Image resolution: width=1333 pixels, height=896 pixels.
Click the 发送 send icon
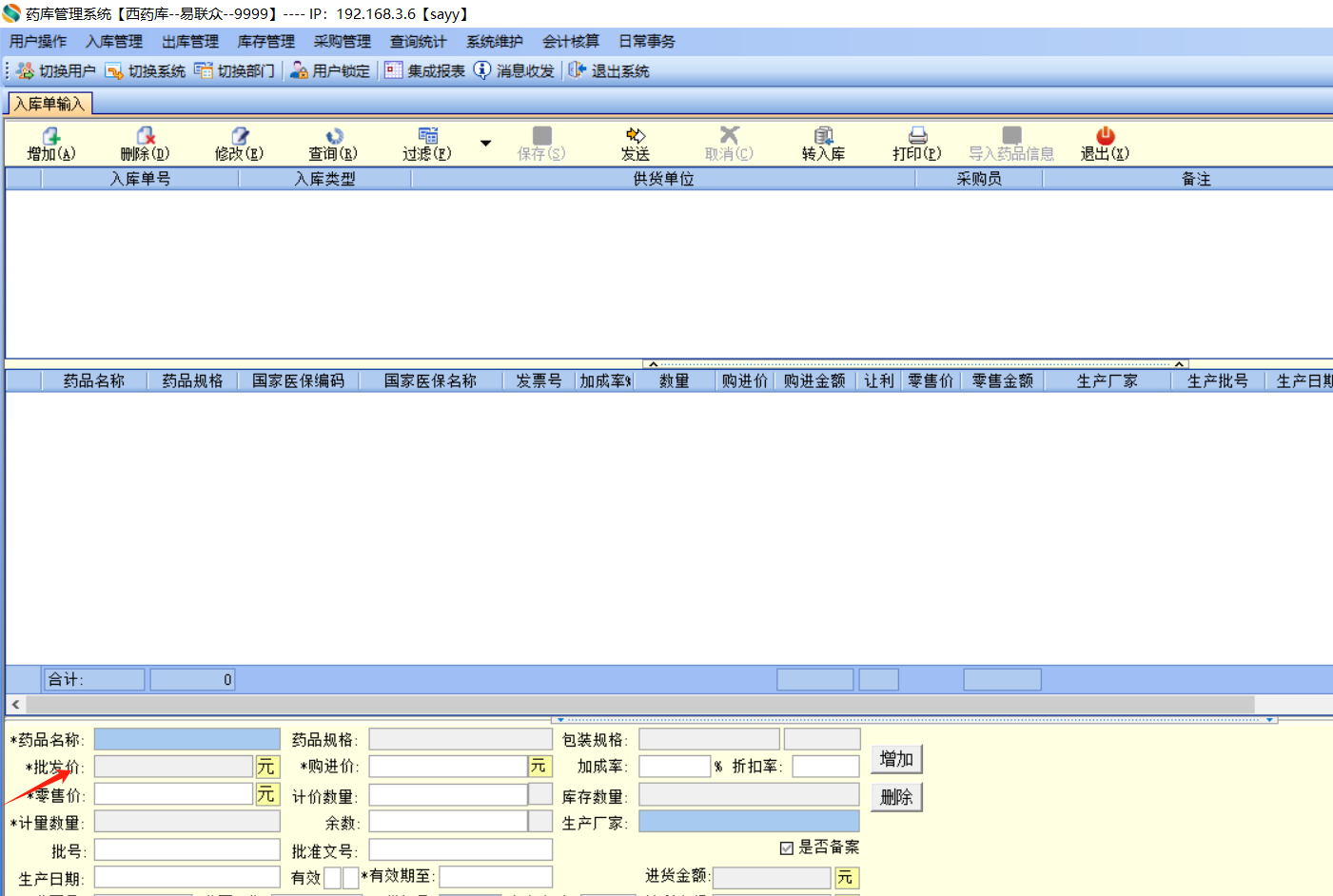636,136
